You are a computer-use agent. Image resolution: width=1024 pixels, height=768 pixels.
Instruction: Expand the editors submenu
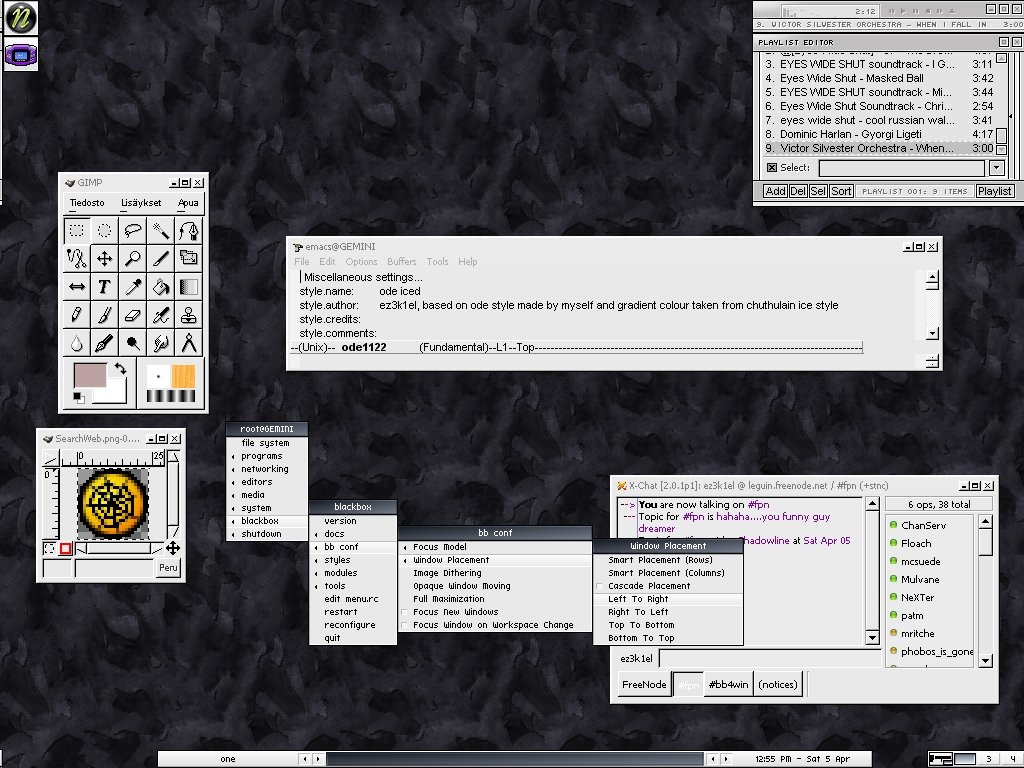[x=266, y=482]
